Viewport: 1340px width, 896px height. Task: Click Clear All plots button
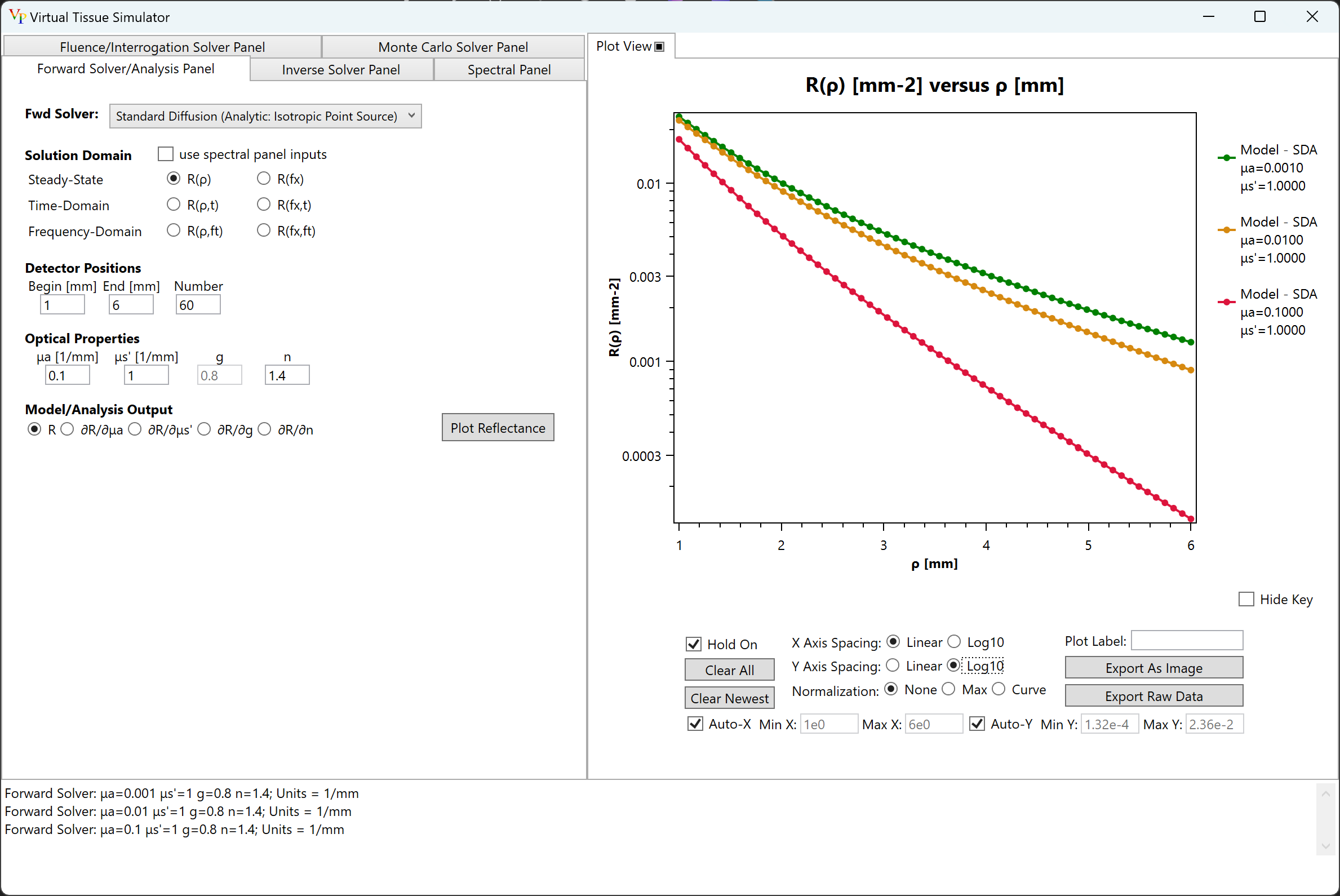[x=731, y=670]
